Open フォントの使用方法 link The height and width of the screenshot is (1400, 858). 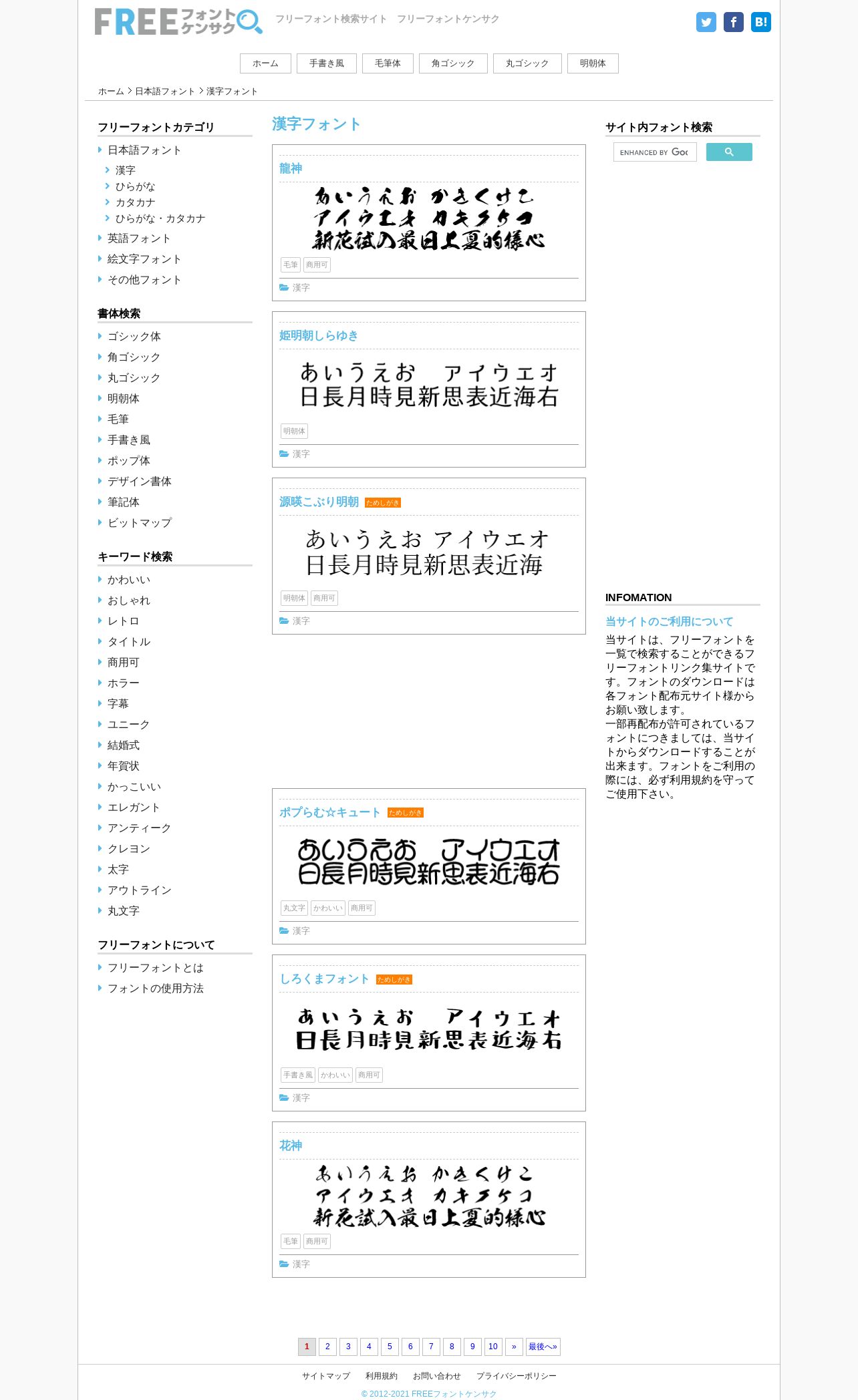156,989
